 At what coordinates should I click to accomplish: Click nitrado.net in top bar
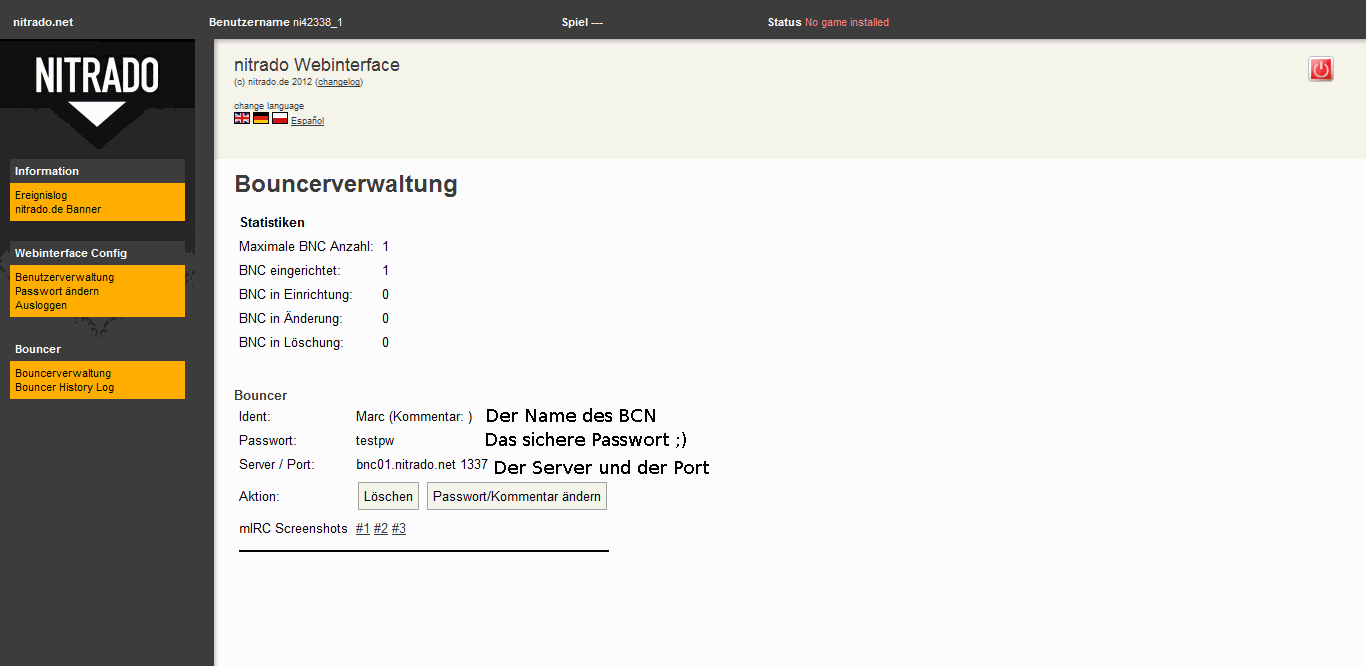point(43,22)
